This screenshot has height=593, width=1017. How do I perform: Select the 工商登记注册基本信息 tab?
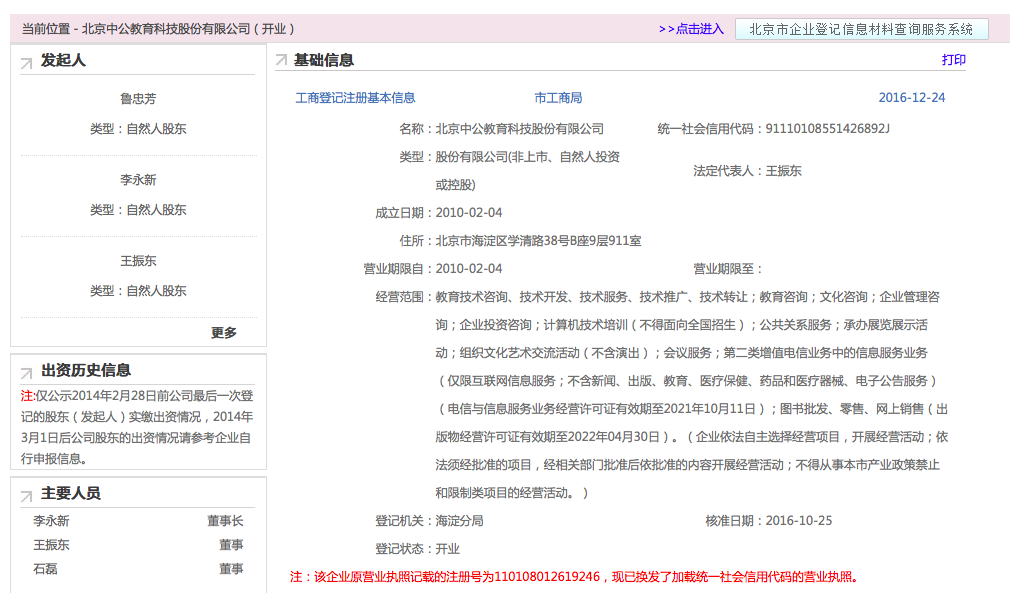[355, 98]
